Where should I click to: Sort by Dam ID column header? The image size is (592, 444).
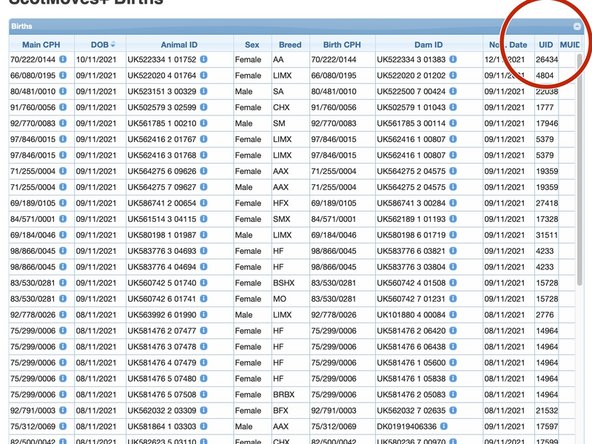coord(429,45)
